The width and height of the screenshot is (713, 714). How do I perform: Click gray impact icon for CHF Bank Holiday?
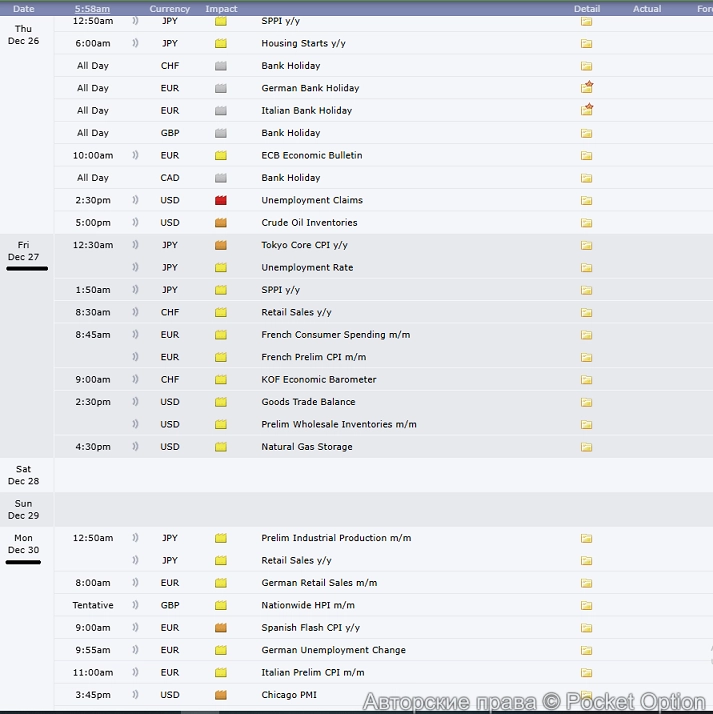tap(221, 66)
